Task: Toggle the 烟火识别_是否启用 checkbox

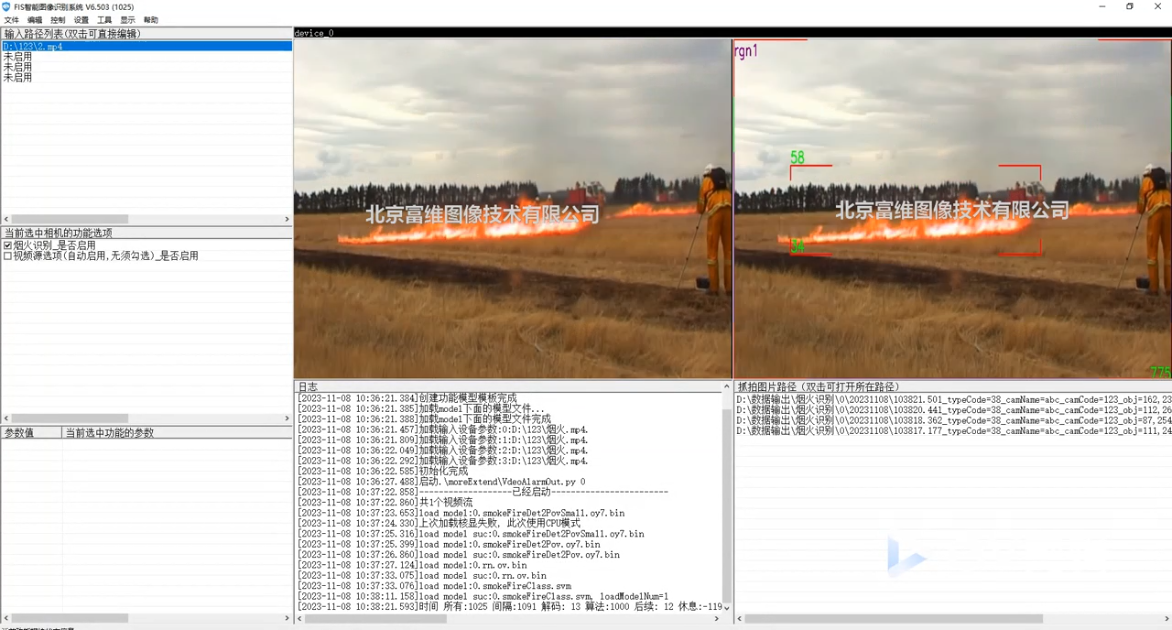Action: 7,245
